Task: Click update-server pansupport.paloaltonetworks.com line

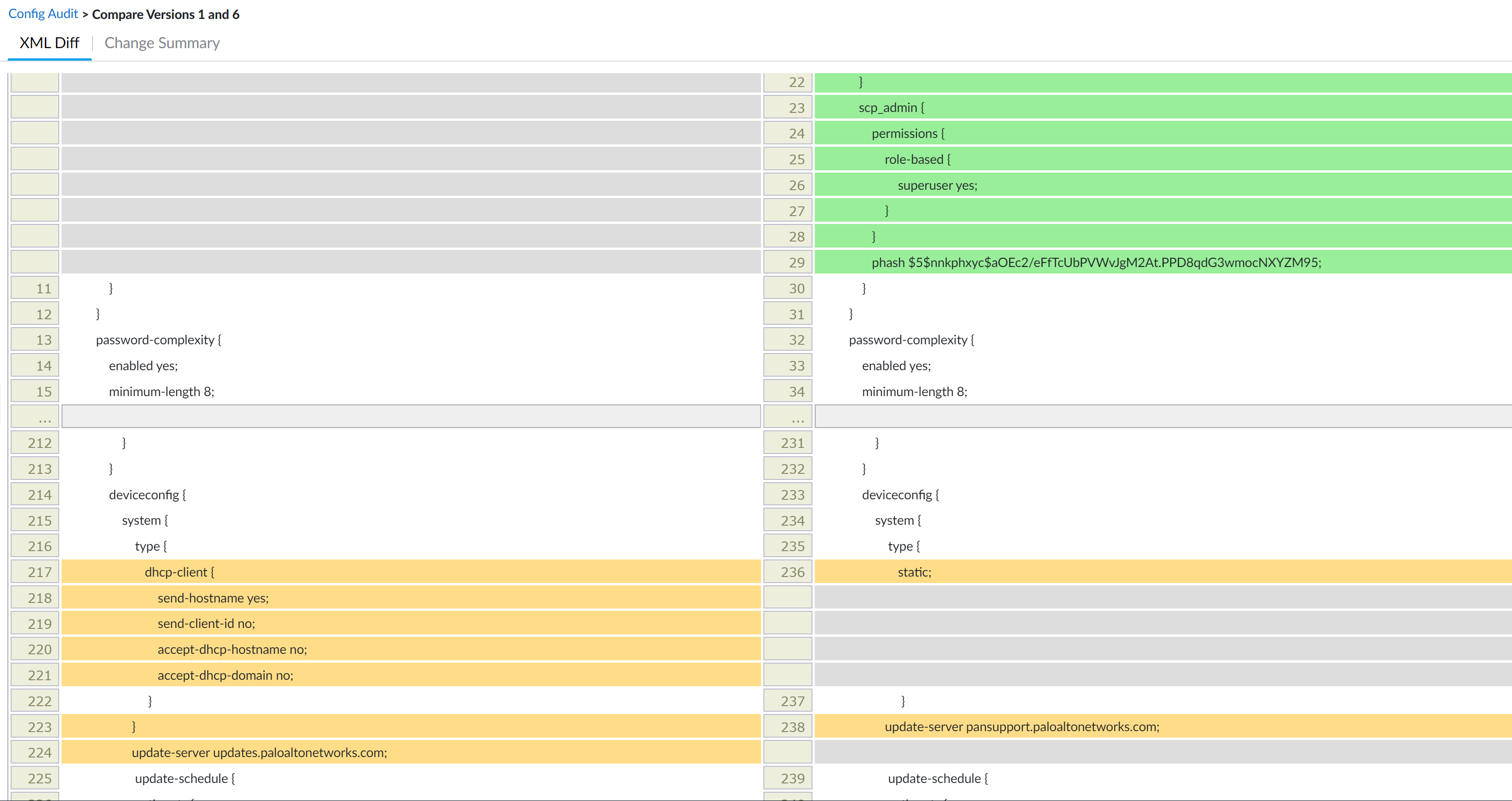Action: (1021, 726)
